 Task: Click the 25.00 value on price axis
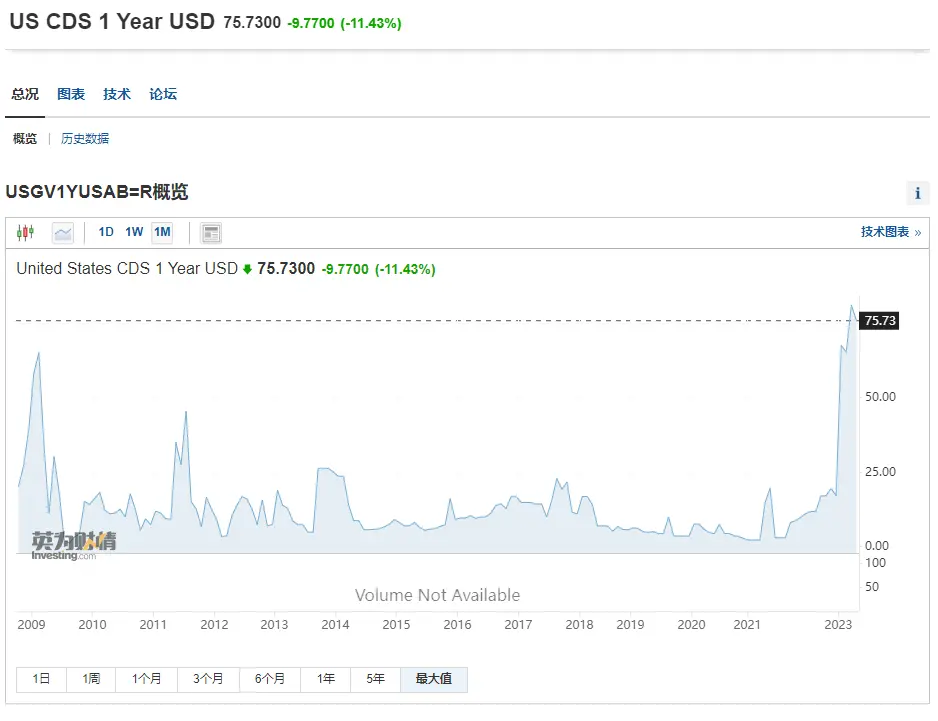880,471
